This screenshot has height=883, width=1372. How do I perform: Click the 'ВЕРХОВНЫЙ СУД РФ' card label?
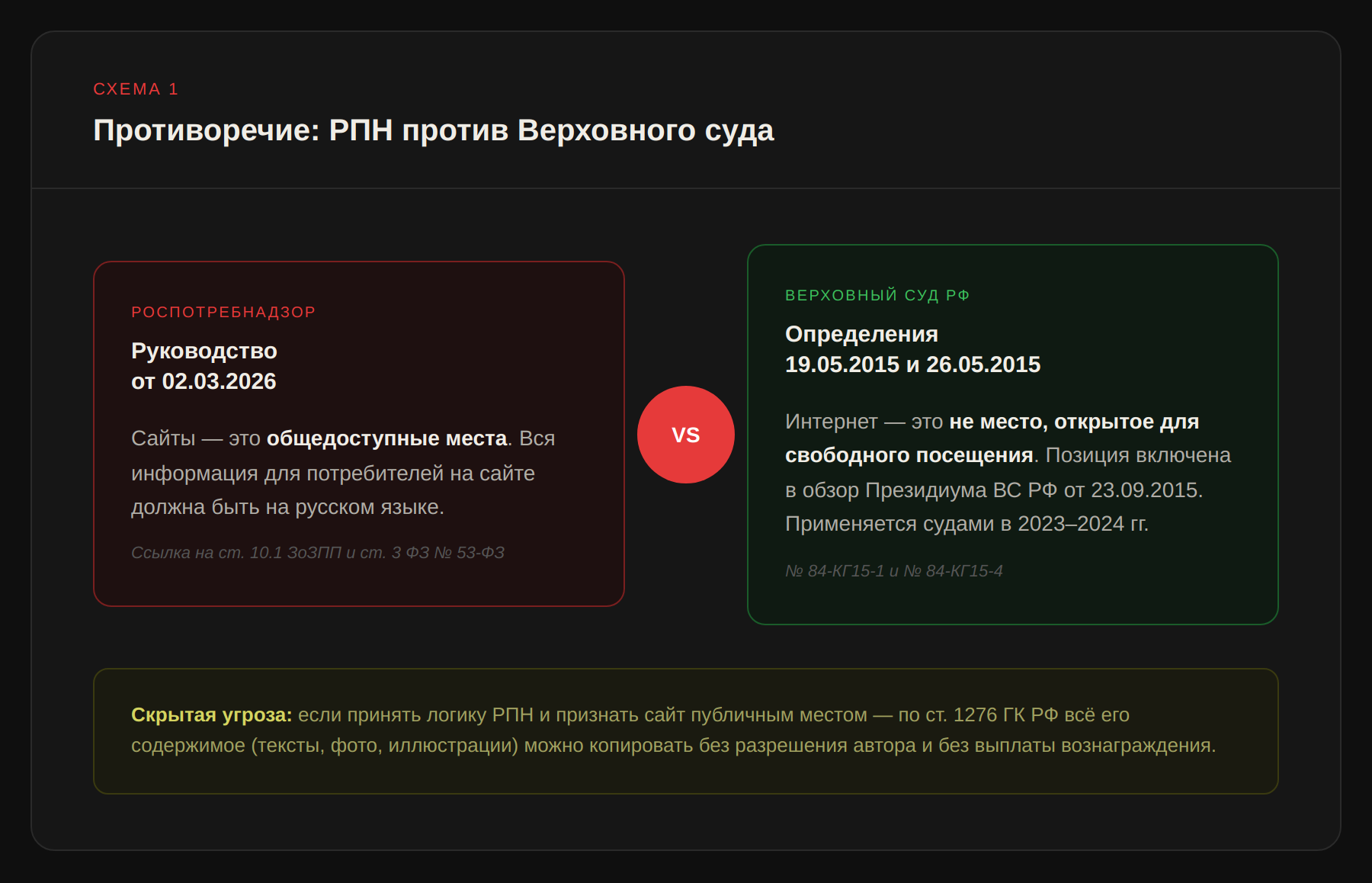pyautogui.click(x=877, y=295)
